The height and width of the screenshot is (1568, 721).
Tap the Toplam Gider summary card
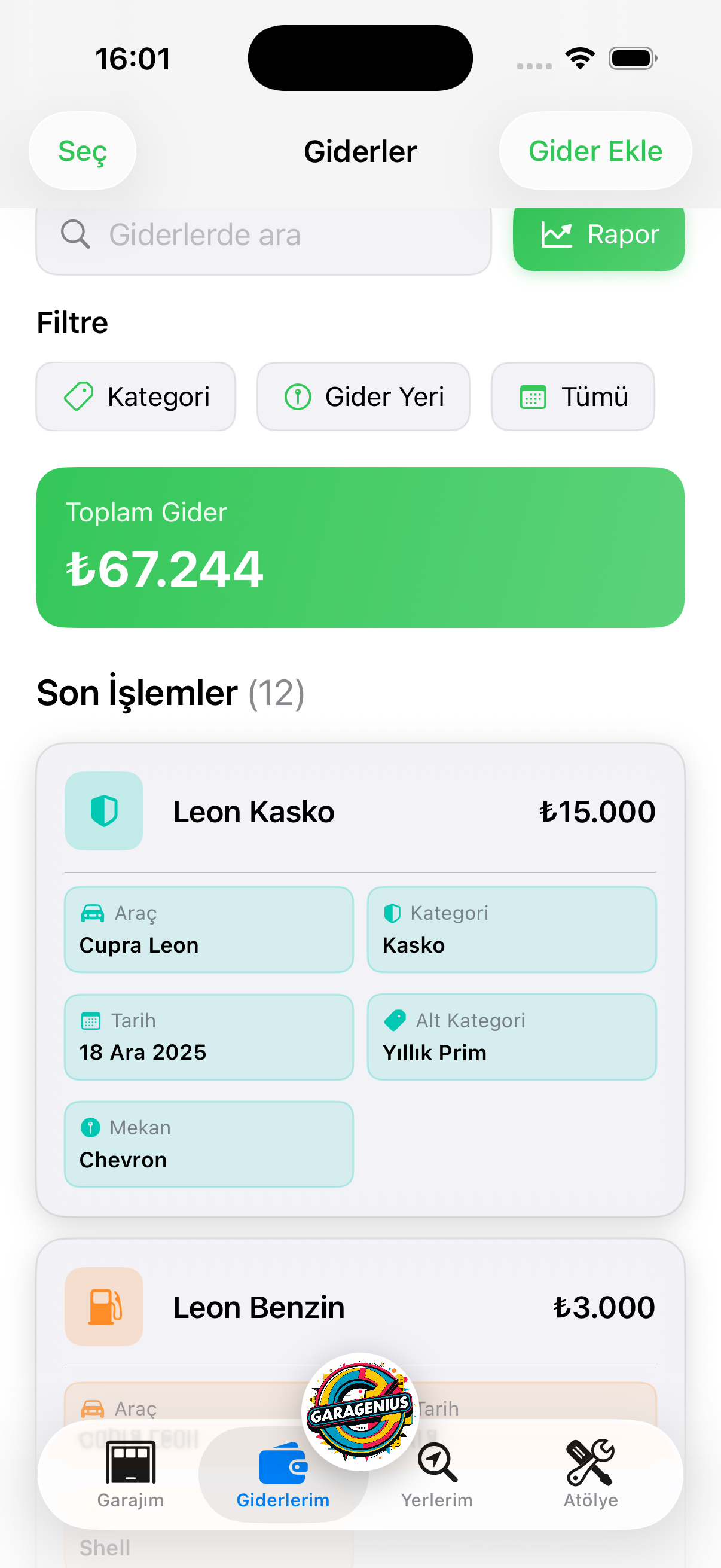[360, 547]
